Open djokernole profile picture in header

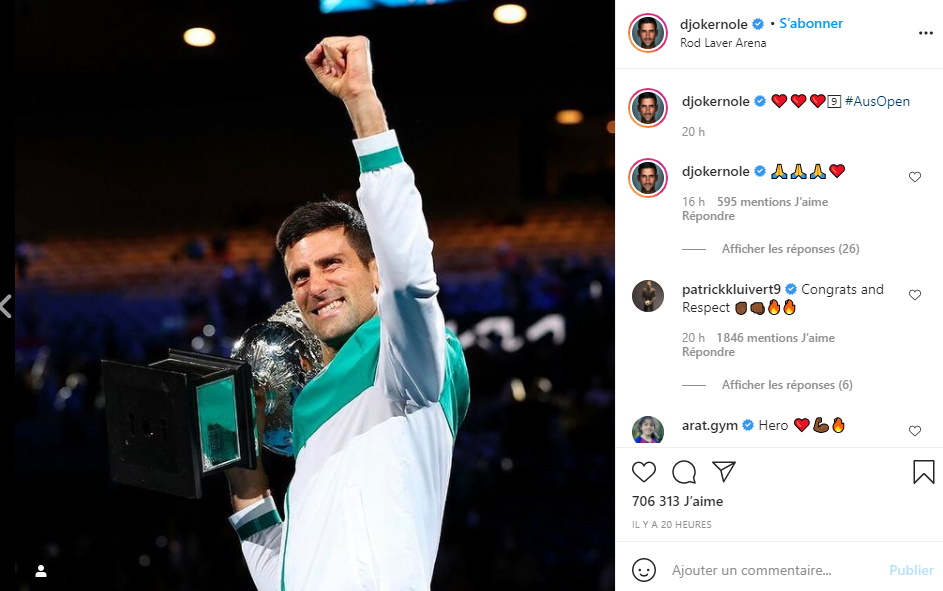pos(648,32)
